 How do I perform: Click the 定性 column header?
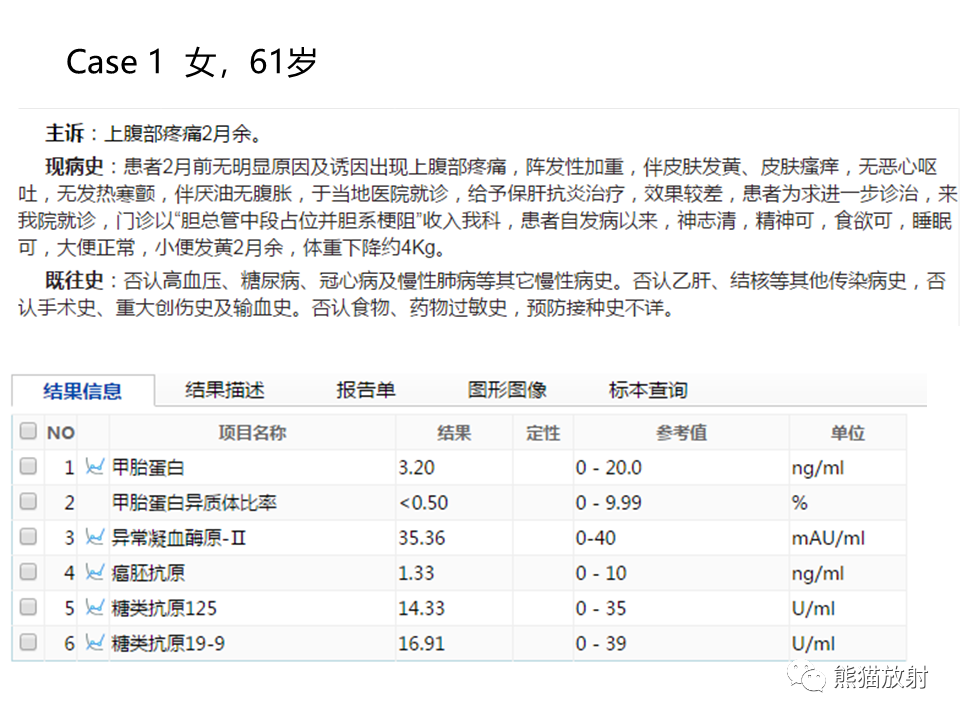coord(543,433)
